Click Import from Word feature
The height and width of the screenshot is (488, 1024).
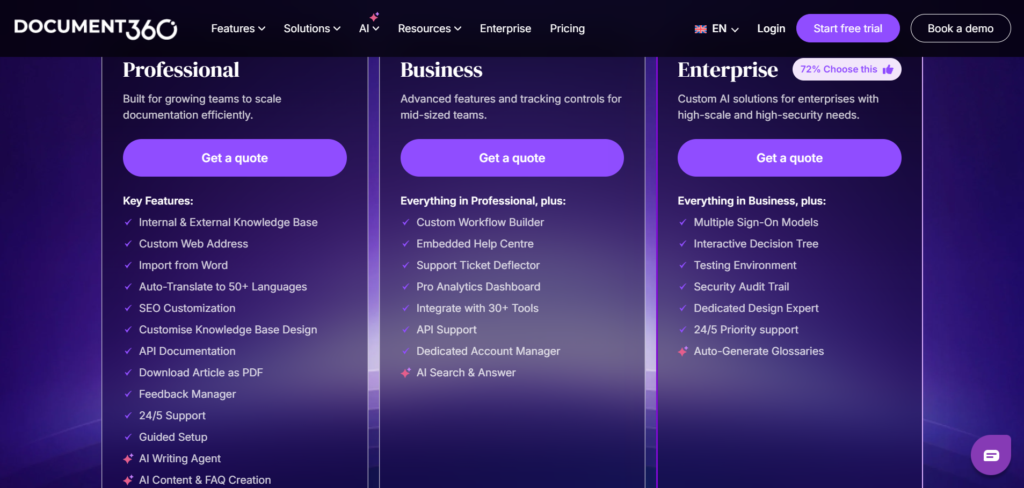(184, 265)
